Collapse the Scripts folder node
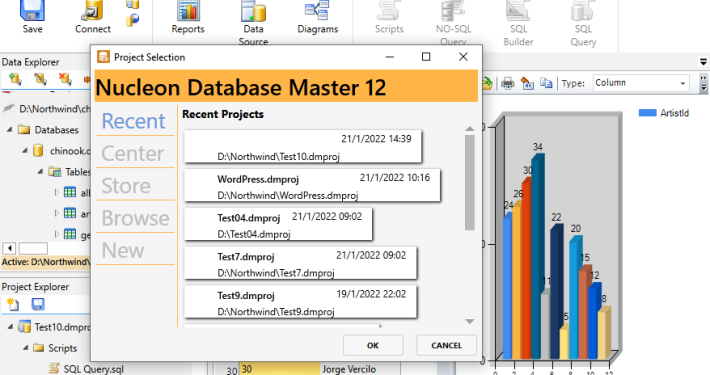This screenshot has width=710, height=375. (x=25, y=348)
